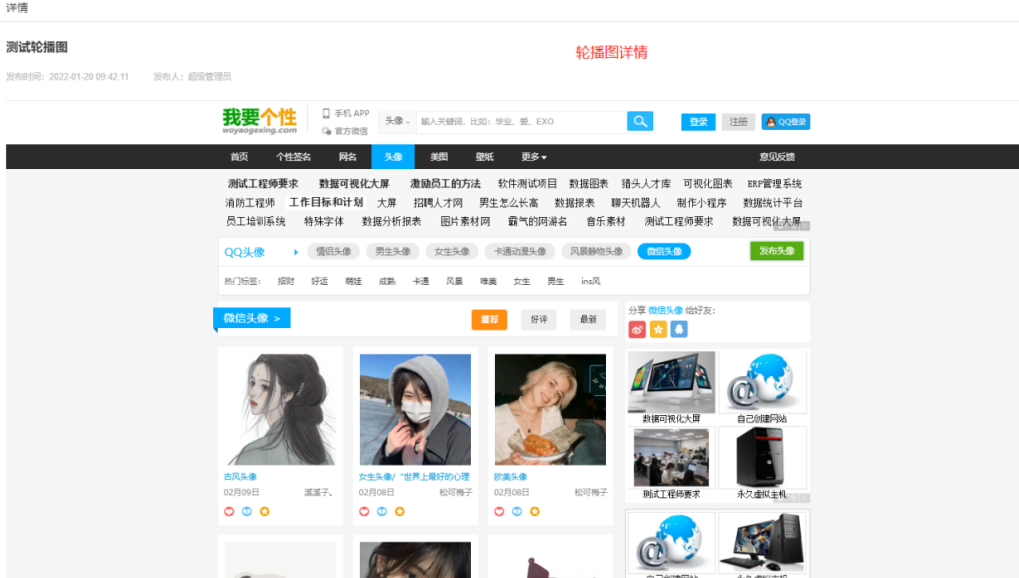Click the author name 溪溪子。
The image size is (1019, 578).
(318, 492)
